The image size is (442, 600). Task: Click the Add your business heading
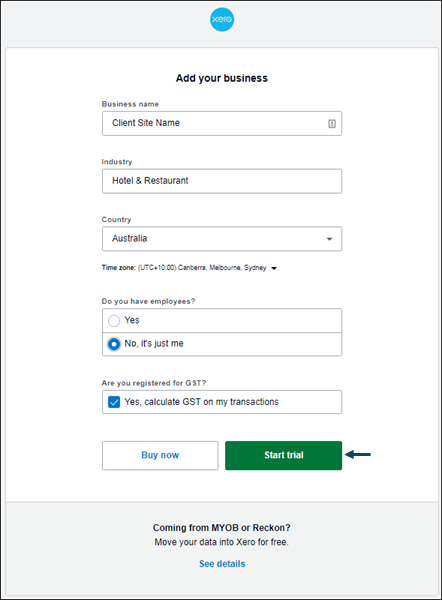(x=222, y=78)
